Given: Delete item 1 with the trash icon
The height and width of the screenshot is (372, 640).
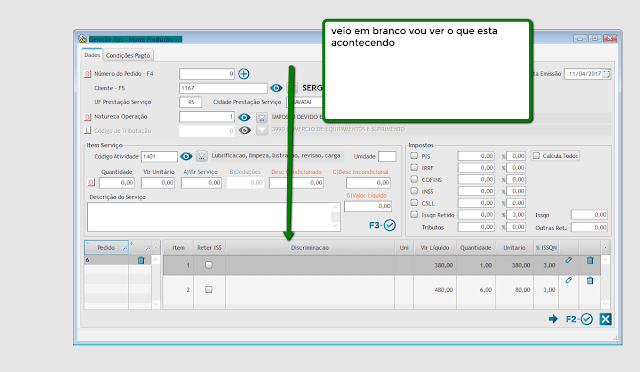Looking at the screenshot, I should 590,260.
